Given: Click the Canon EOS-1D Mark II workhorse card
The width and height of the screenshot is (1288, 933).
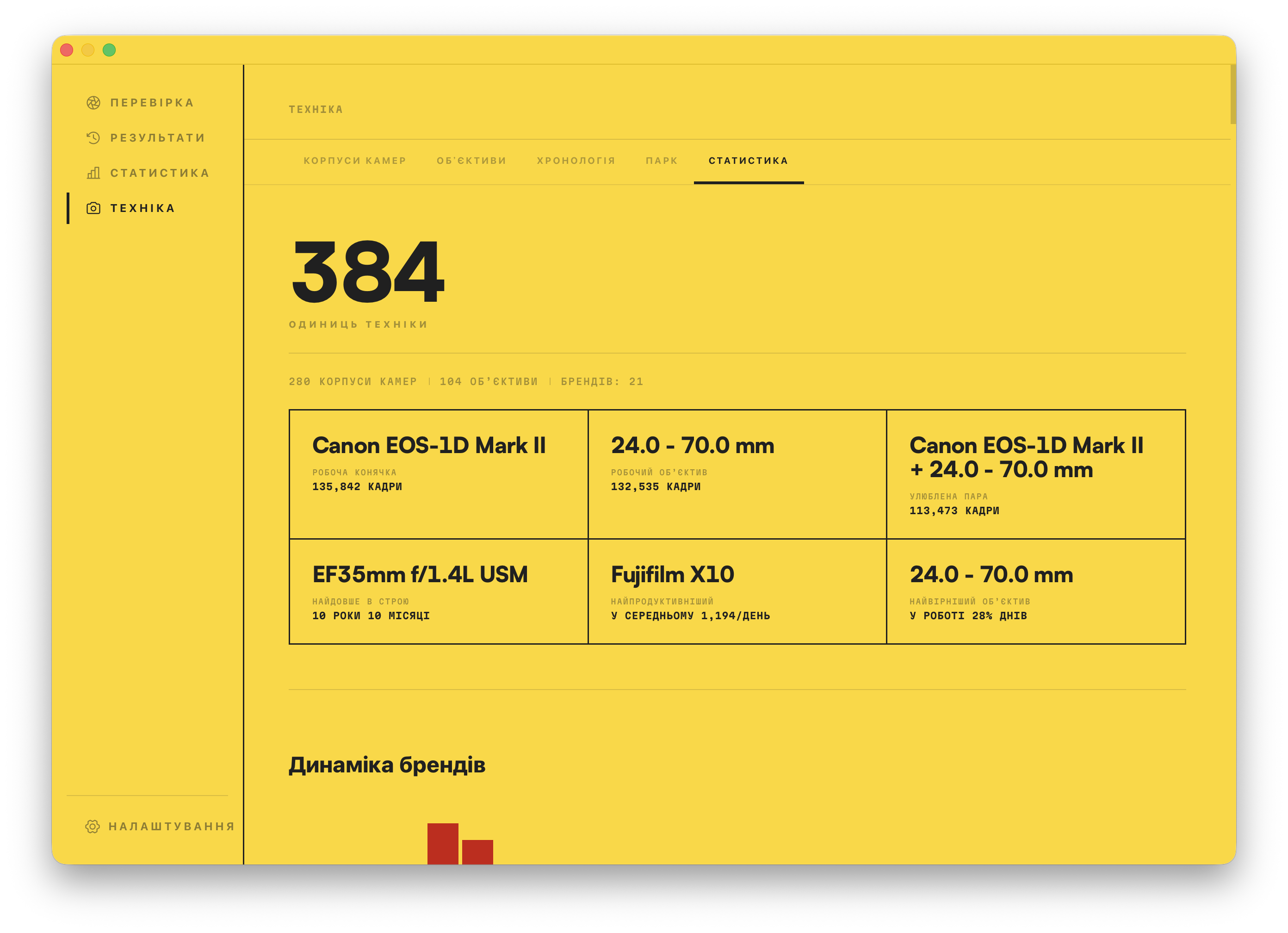Looking at the screenshot, I should [439, 474].
